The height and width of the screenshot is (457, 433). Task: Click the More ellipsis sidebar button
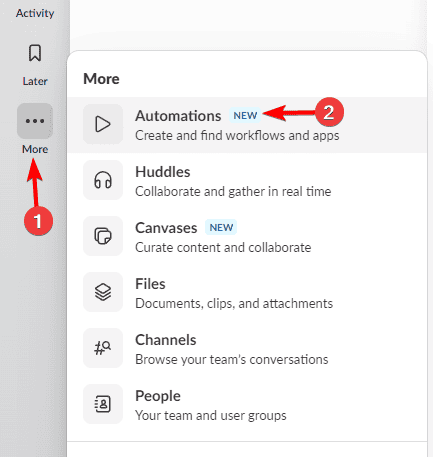(35, 121)
